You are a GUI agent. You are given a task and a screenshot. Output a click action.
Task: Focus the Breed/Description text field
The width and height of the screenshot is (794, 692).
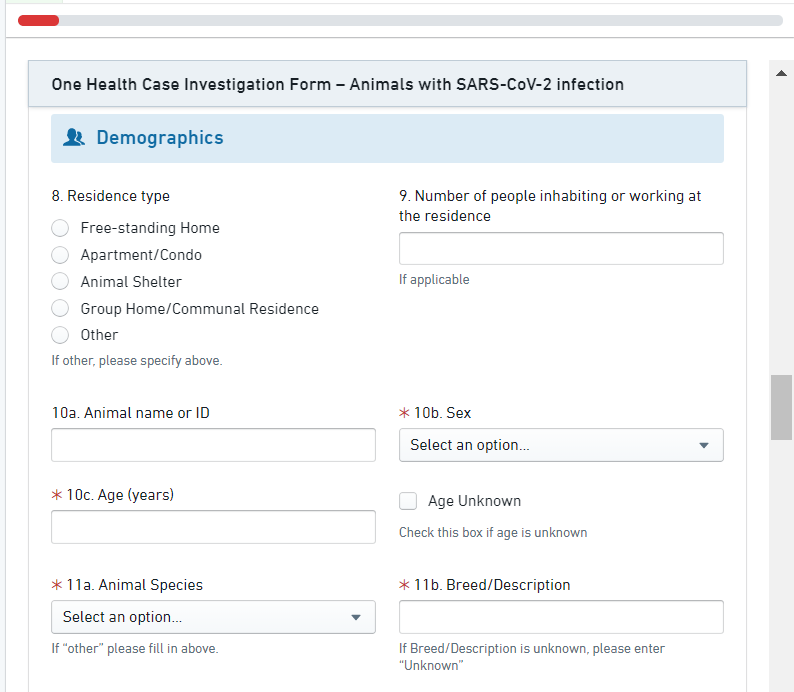tap(560, 617)
